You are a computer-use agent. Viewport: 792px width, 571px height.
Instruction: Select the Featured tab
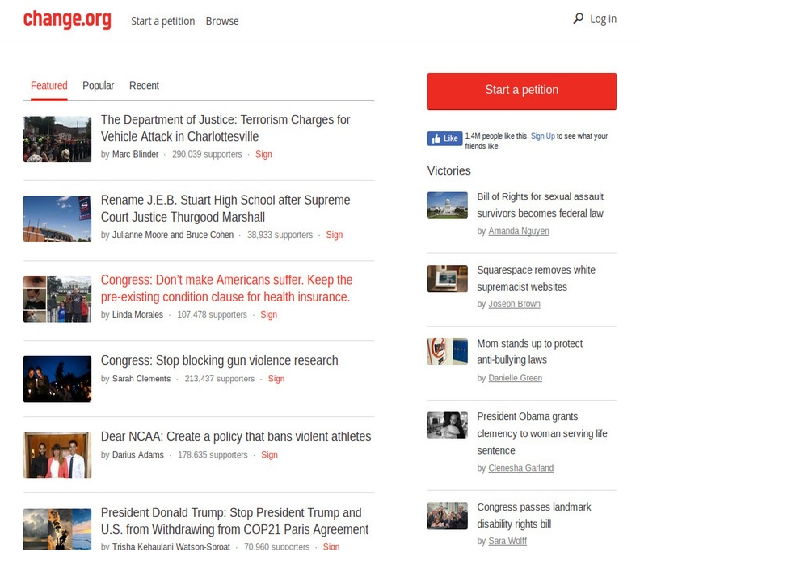(x=49, y=86)
